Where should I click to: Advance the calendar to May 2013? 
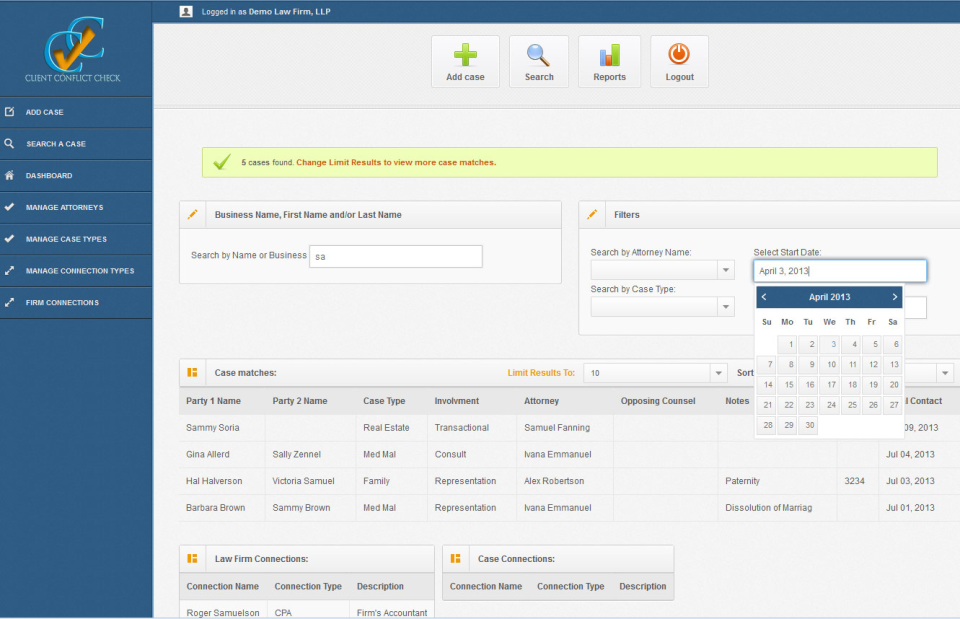(895, 296)
